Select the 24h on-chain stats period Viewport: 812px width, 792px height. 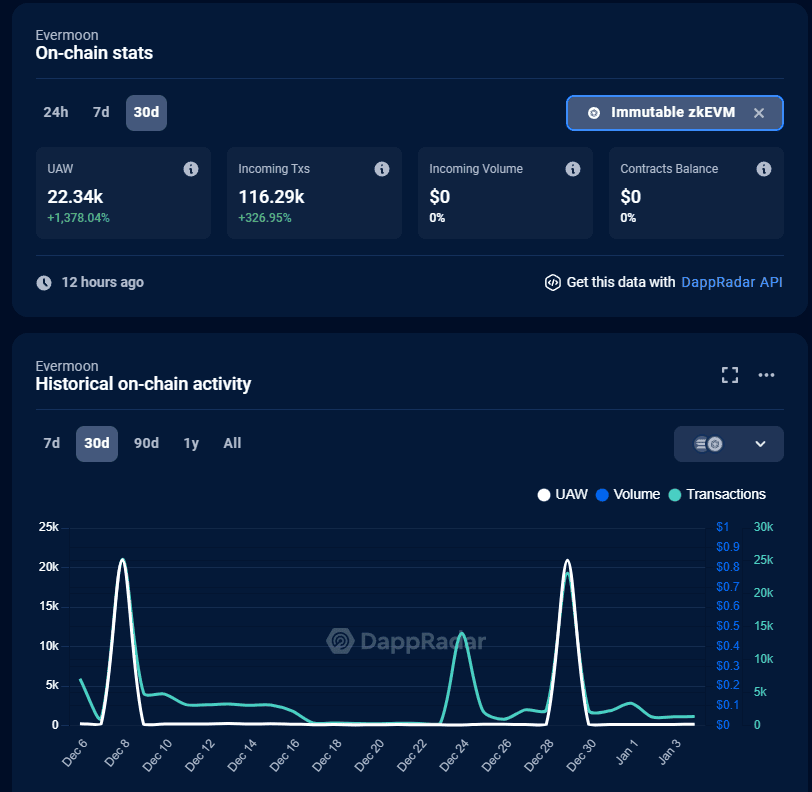(56, 112)
